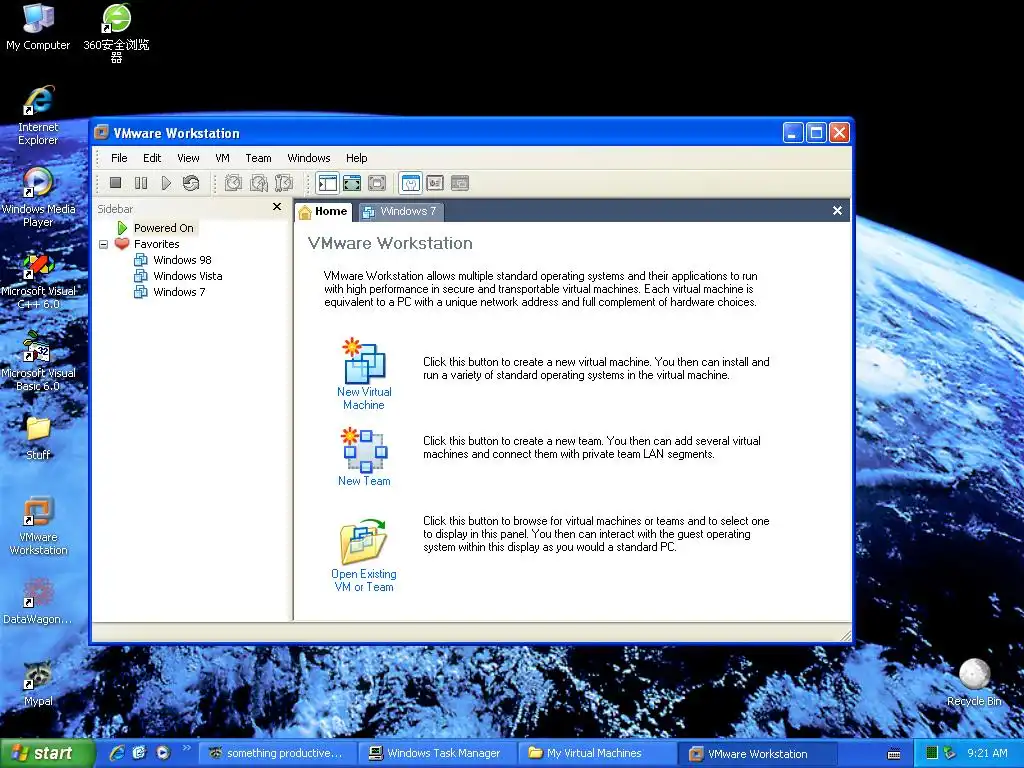The height and width of the screenshot is (768, 1024).
Task: Click the Suspend pause toolbar icon
Action: pos(140,183)
